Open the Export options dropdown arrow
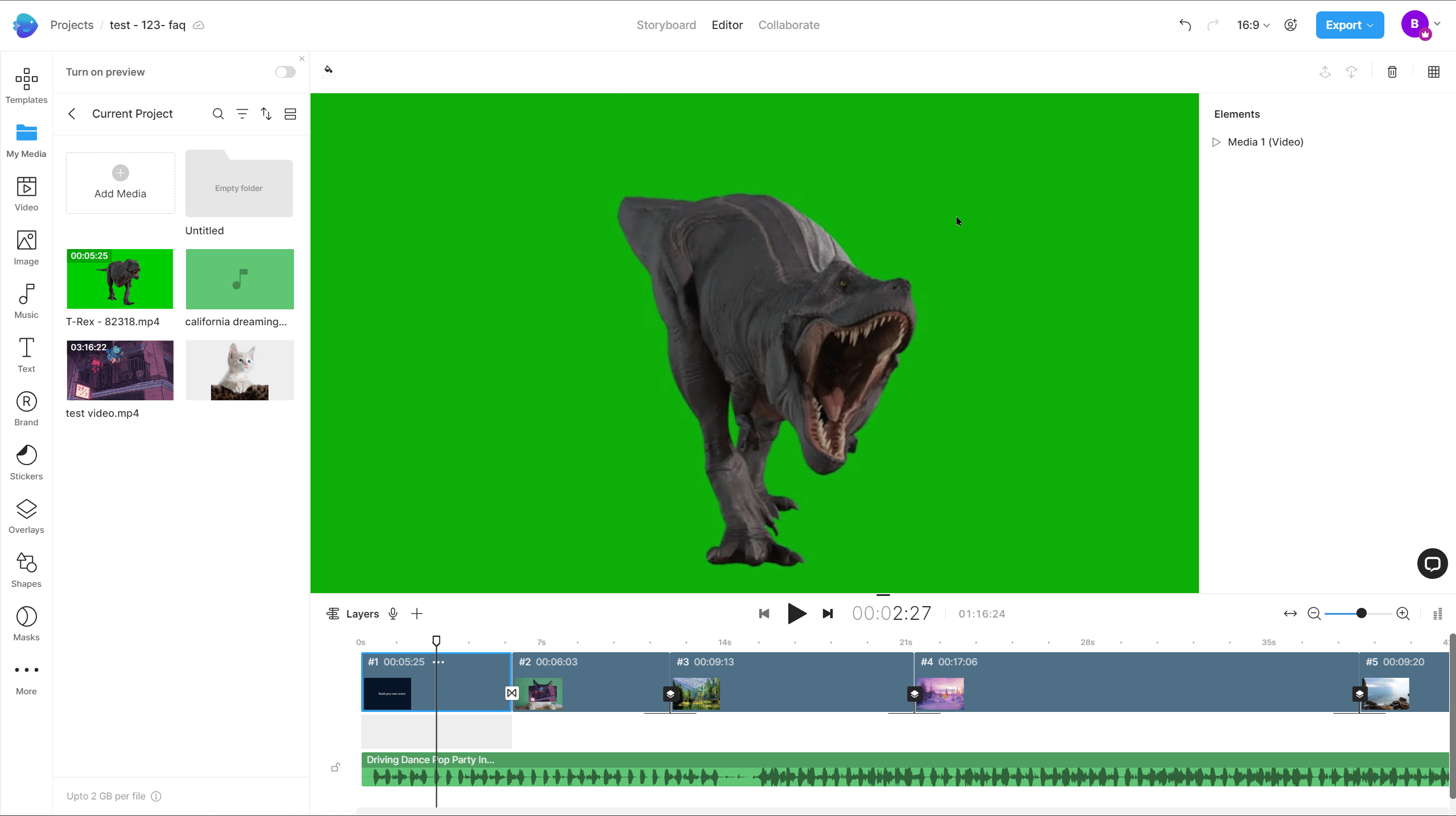 click(1370, 24)
